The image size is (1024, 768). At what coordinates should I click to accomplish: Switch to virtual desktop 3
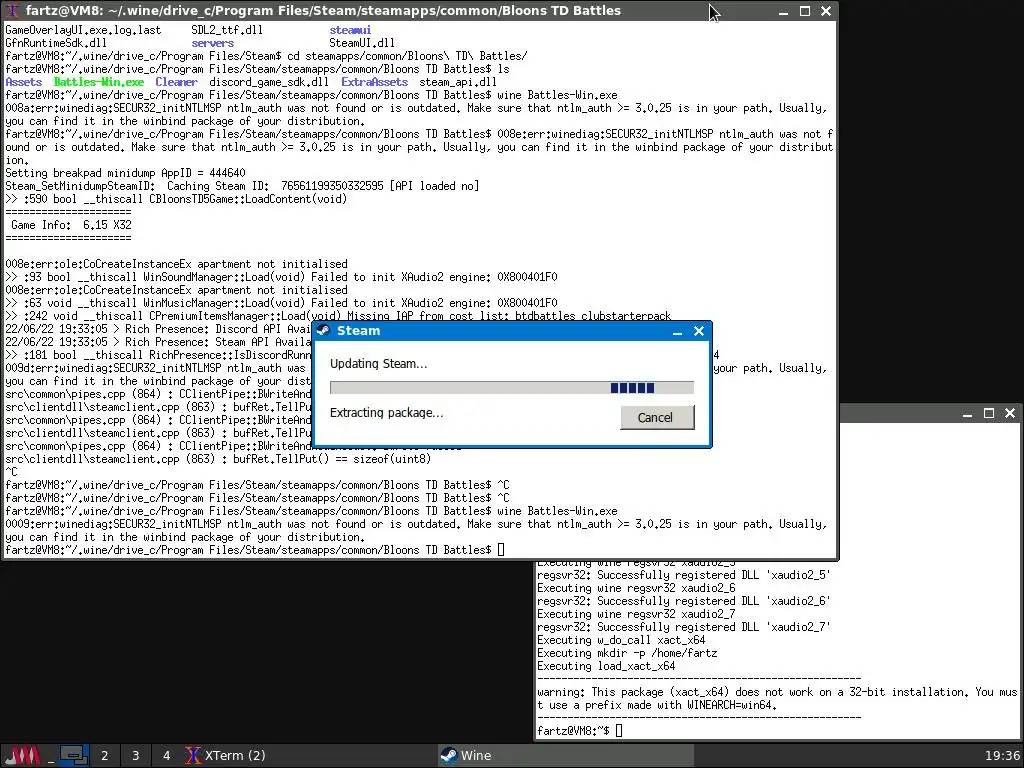[x=135, y=756]
